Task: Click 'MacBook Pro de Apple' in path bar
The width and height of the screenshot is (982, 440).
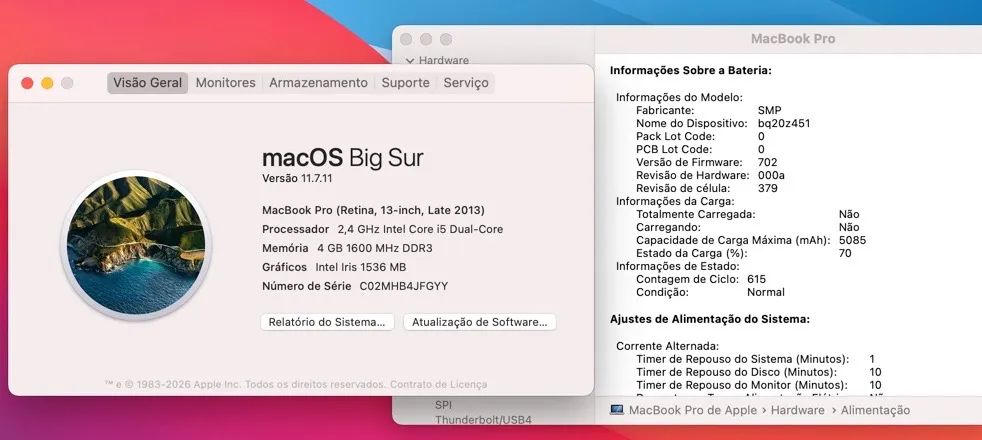Action: (x=693, y=411)
